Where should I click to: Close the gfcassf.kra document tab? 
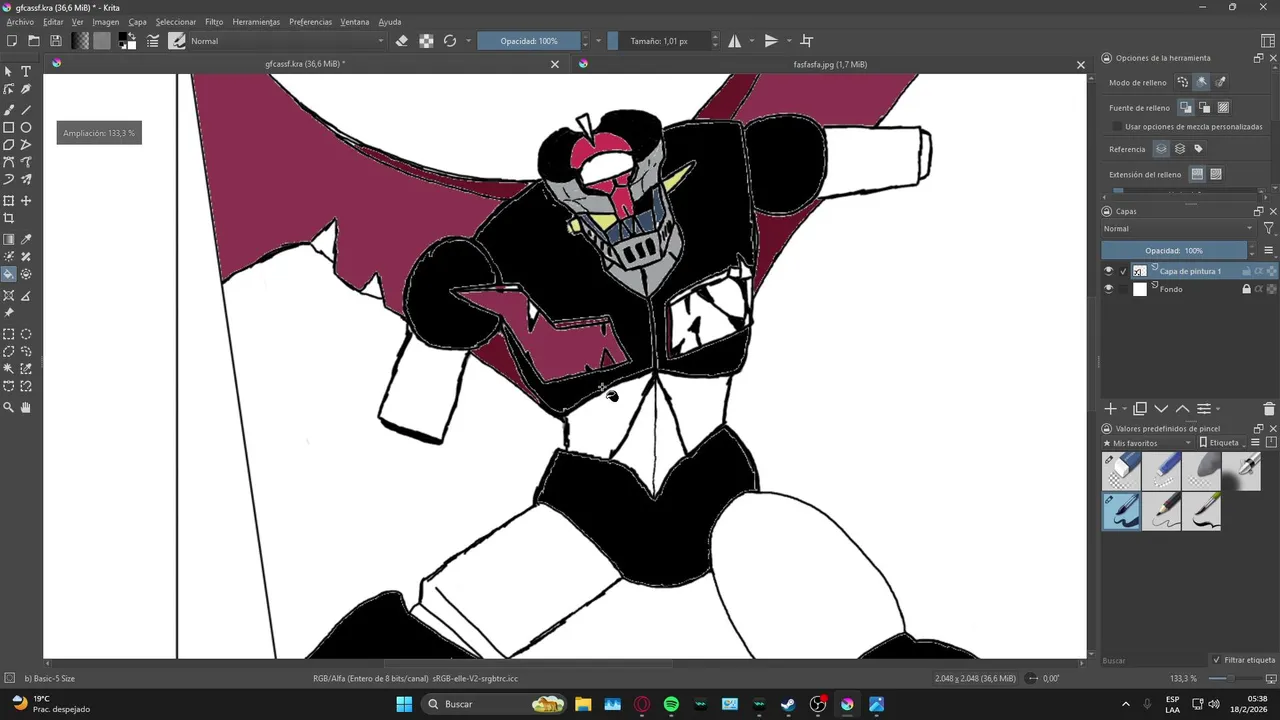[555, 64]
